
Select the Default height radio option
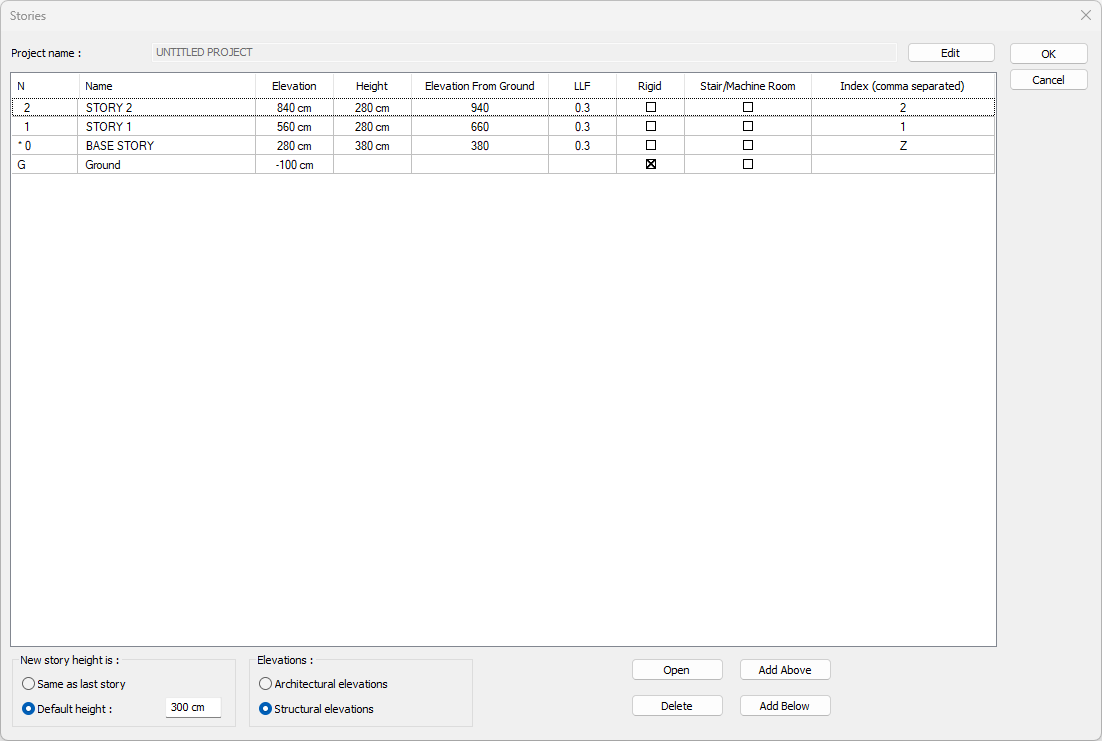(29, 709)
